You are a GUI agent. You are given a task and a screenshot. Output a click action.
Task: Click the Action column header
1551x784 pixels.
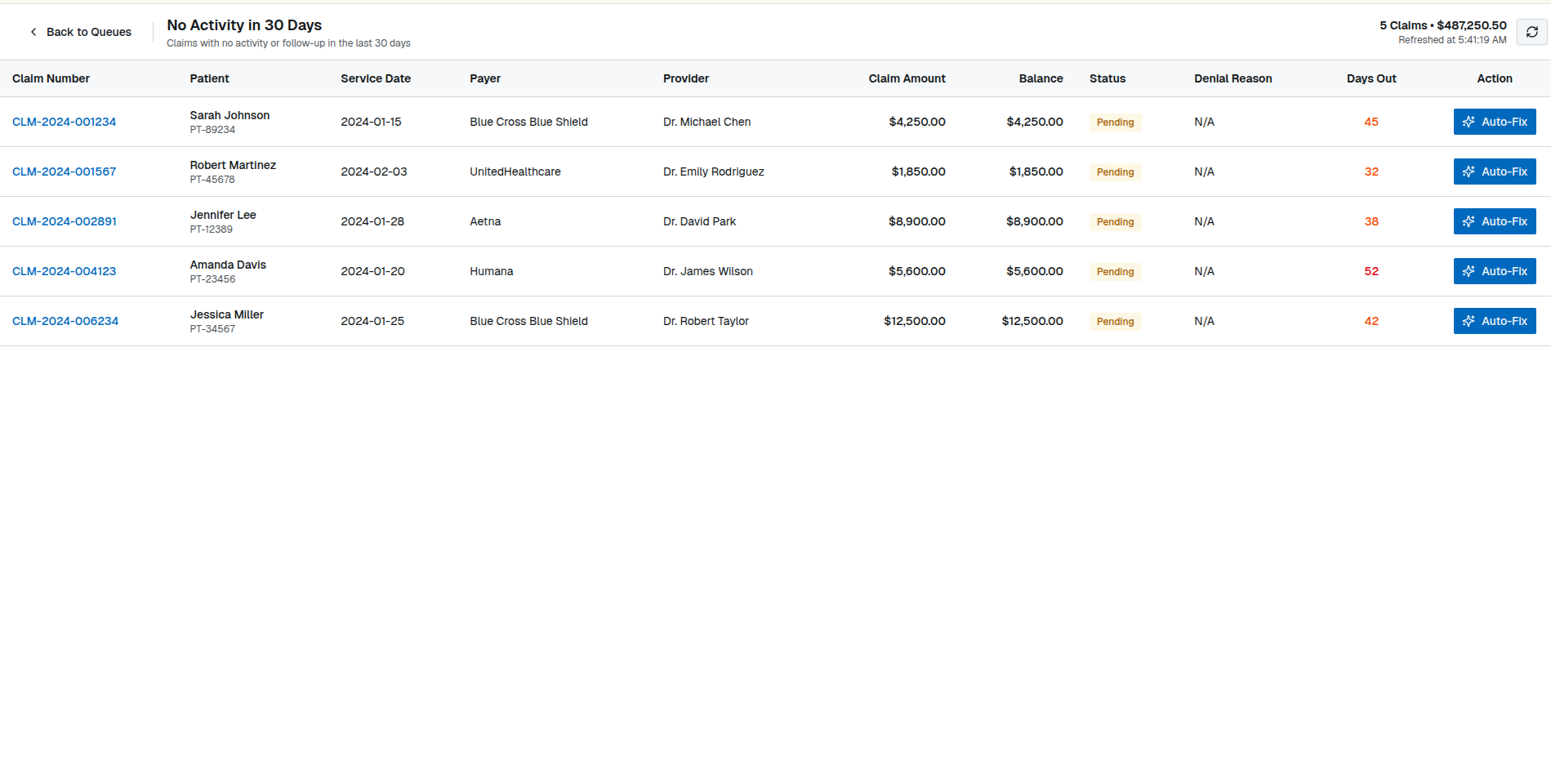pyautogui.click(x=1494, y=78)
